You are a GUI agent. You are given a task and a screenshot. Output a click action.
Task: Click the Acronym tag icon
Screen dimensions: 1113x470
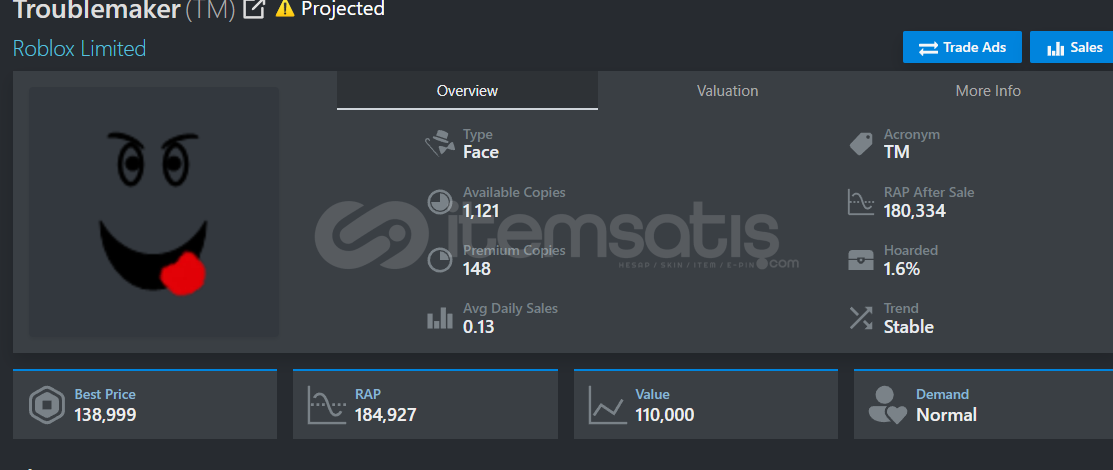[860, 143]
